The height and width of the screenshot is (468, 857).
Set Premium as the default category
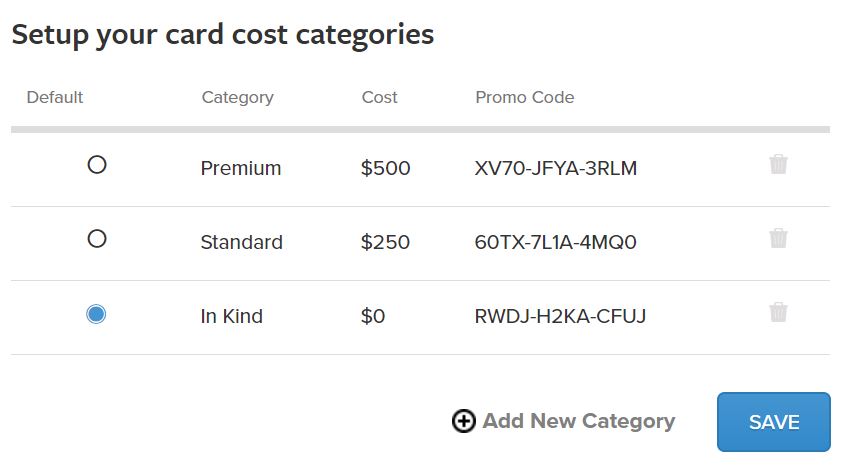click(97, 165)
